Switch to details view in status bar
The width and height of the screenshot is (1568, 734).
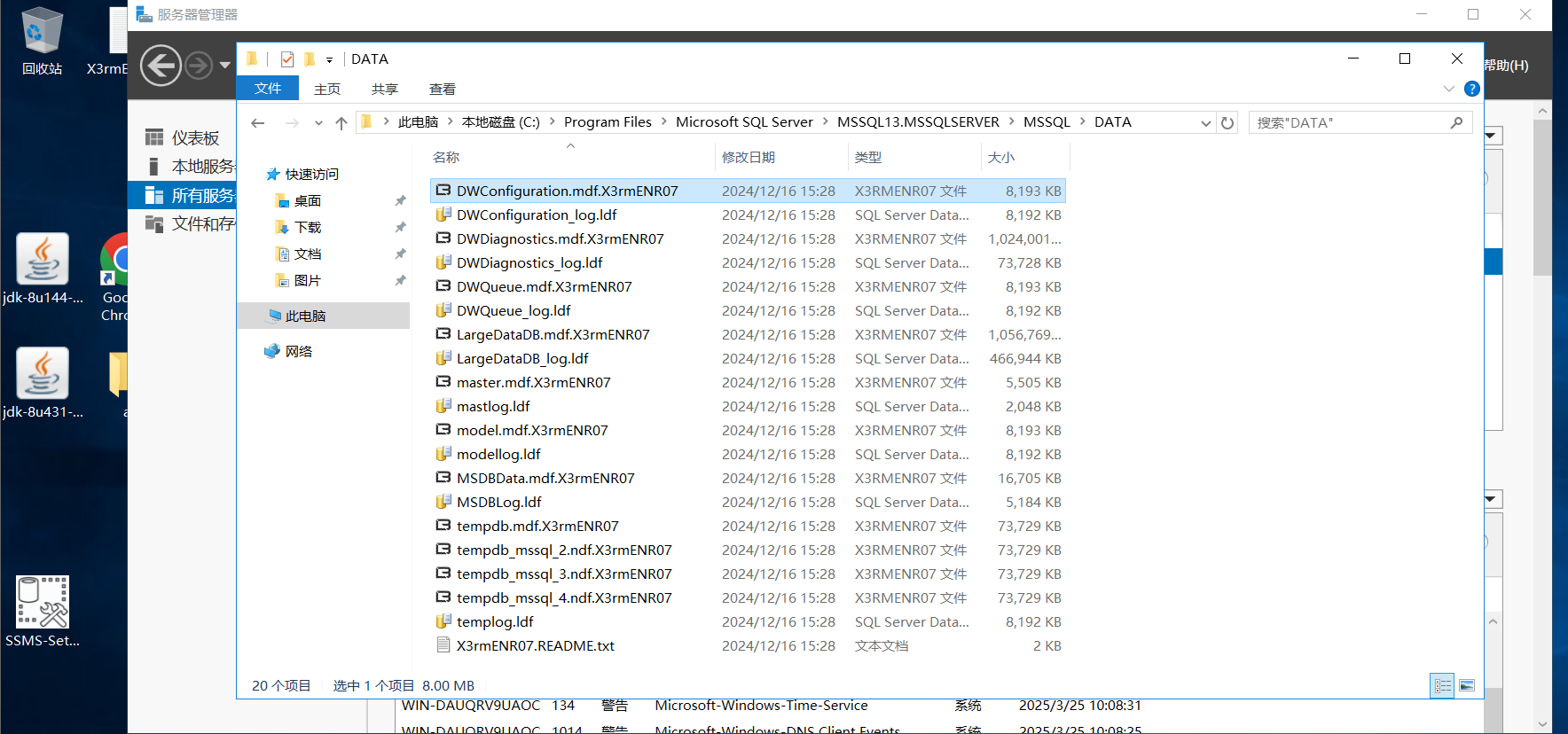pos(1443,685)
